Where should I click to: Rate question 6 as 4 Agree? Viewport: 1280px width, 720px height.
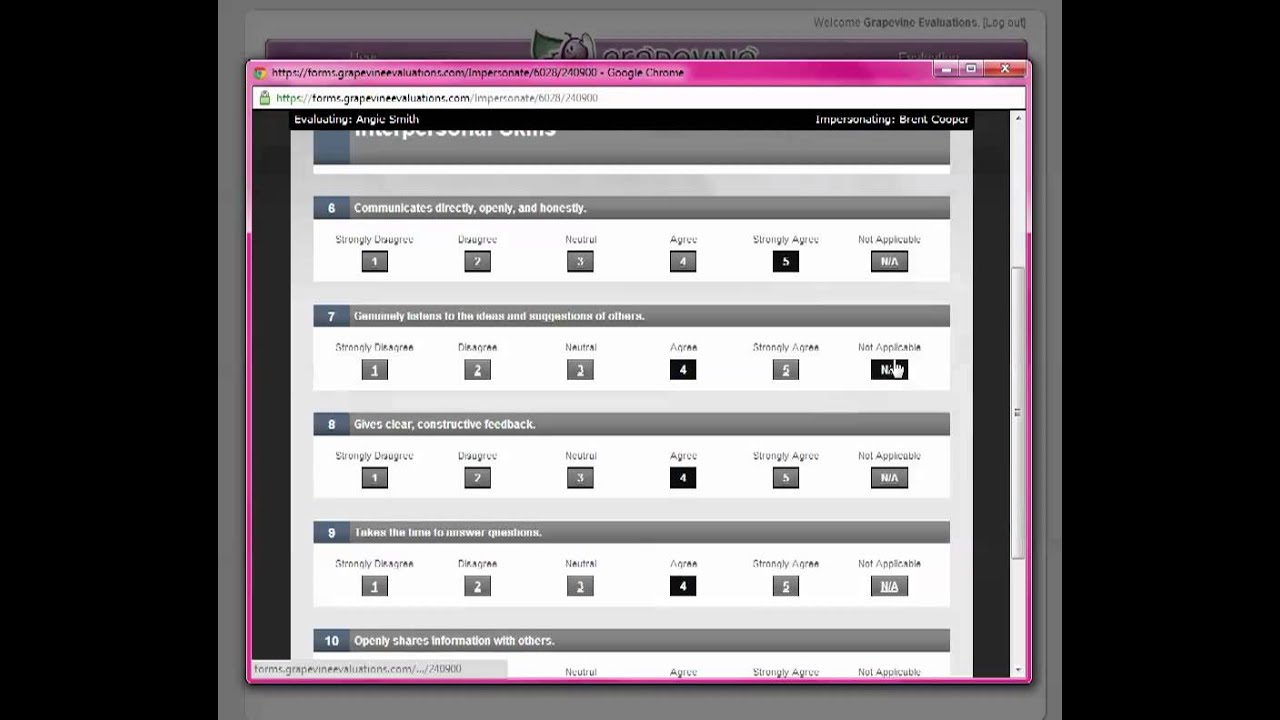683,262
